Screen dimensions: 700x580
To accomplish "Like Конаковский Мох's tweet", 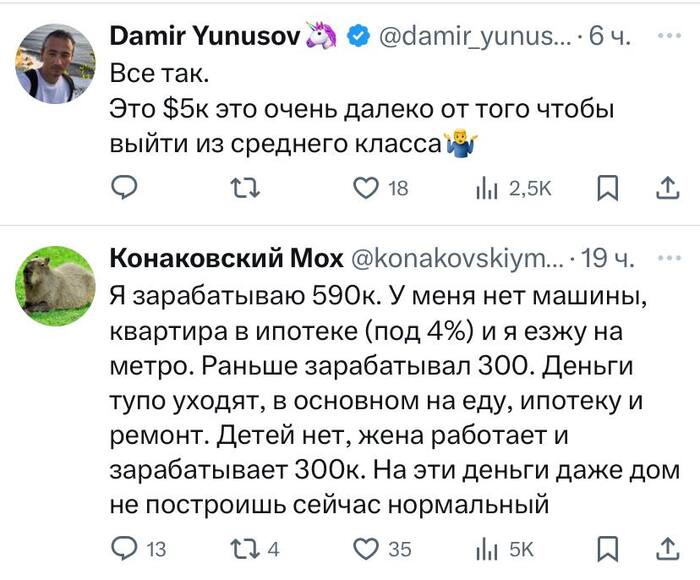I will pyautogui.click(x=368, y=548).
